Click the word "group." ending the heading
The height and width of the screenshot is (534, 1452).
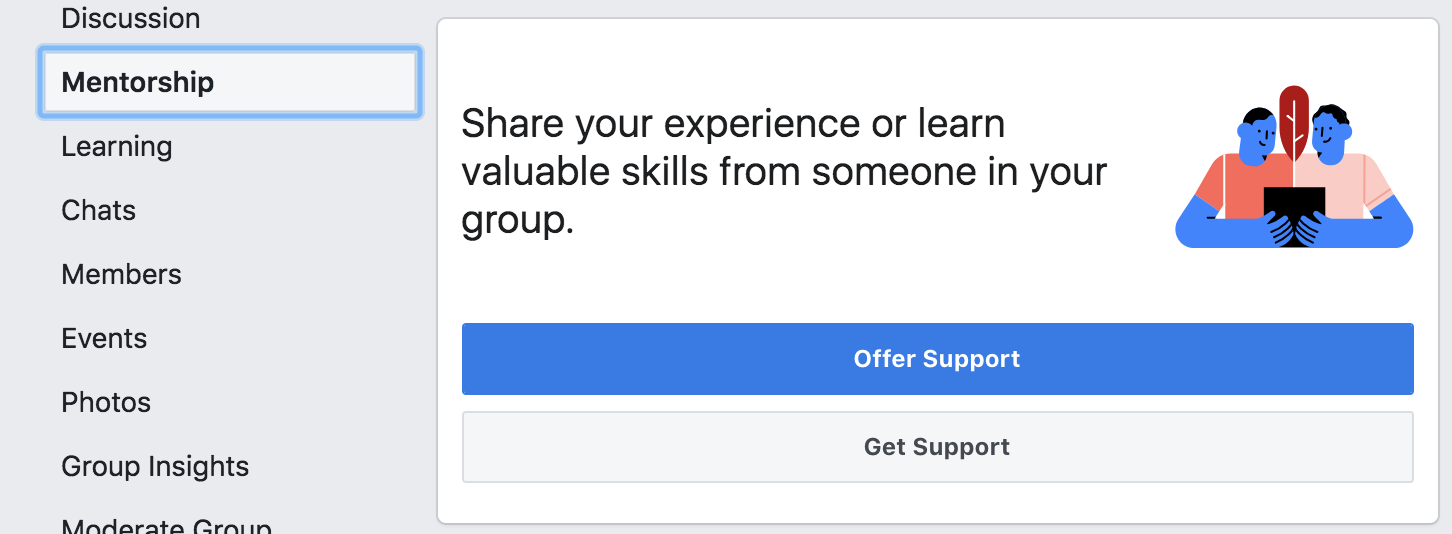(x=518, y=220)
